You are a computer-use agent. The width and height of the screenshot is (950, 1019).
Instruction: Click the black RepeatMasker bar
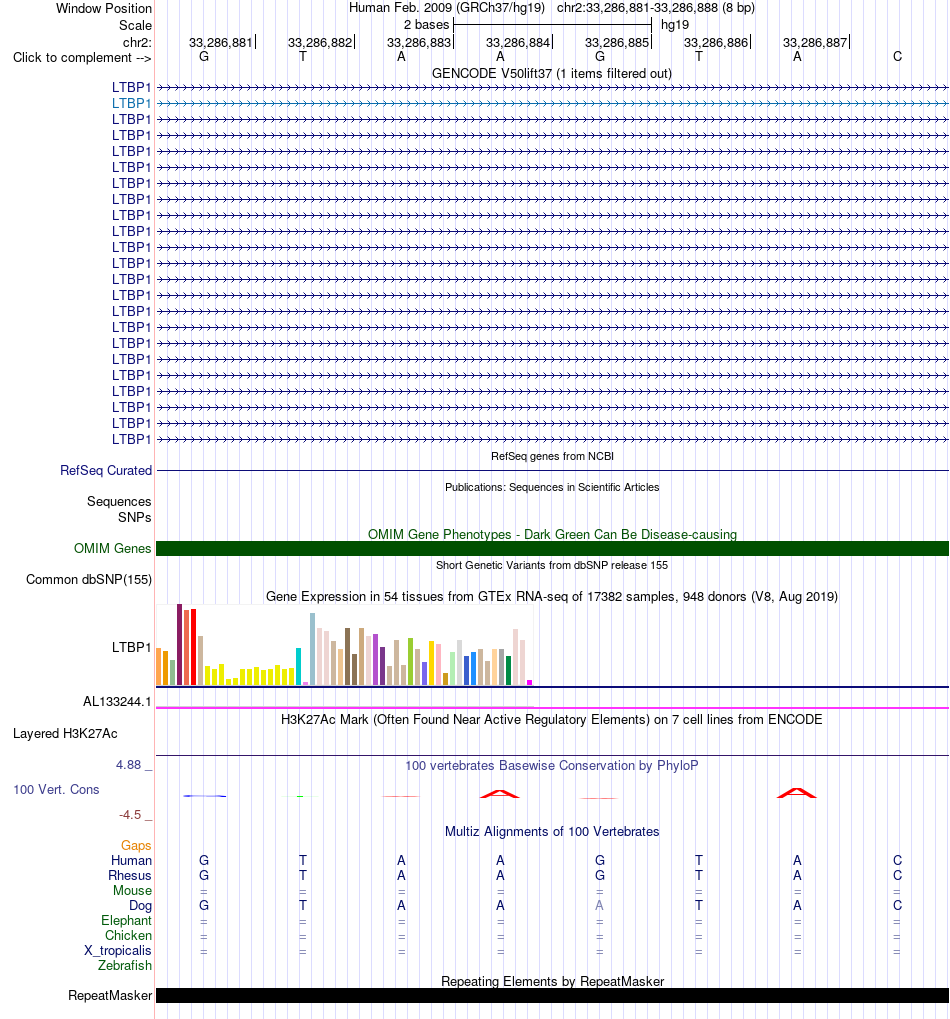point(552,996)
